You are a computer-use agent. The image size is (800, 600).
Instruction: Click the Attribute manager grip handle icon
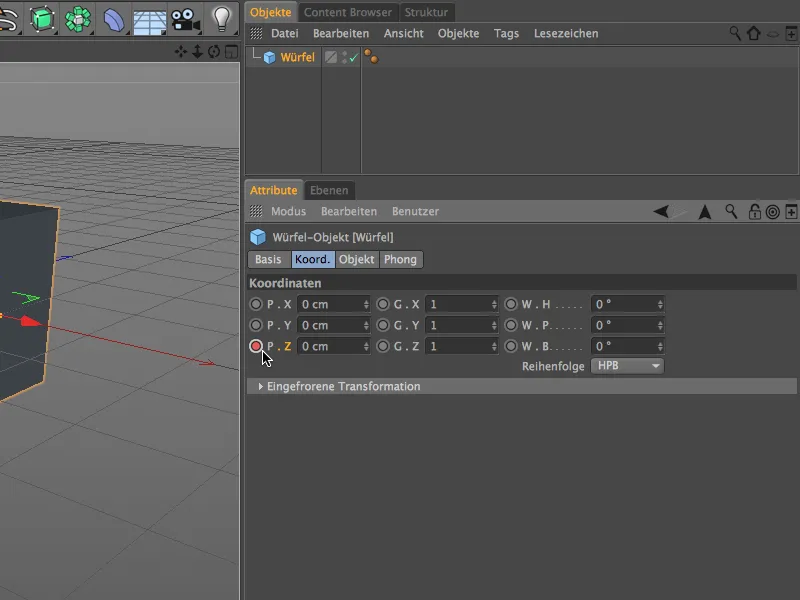pos(256,211)
